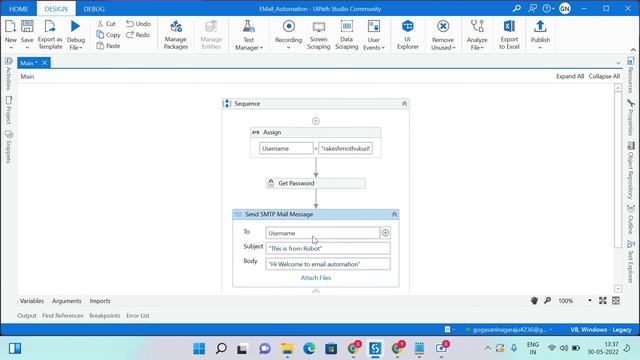Open Remove Unused dropdown

443,35
